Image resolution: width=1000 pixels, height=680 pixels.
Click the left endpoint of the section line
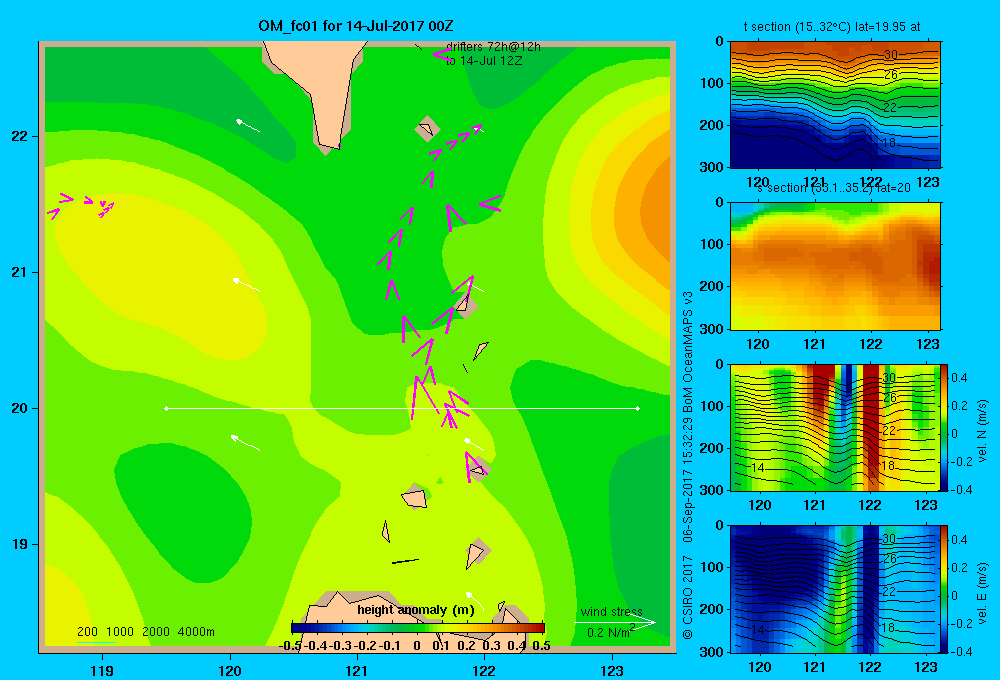(166, 408)
